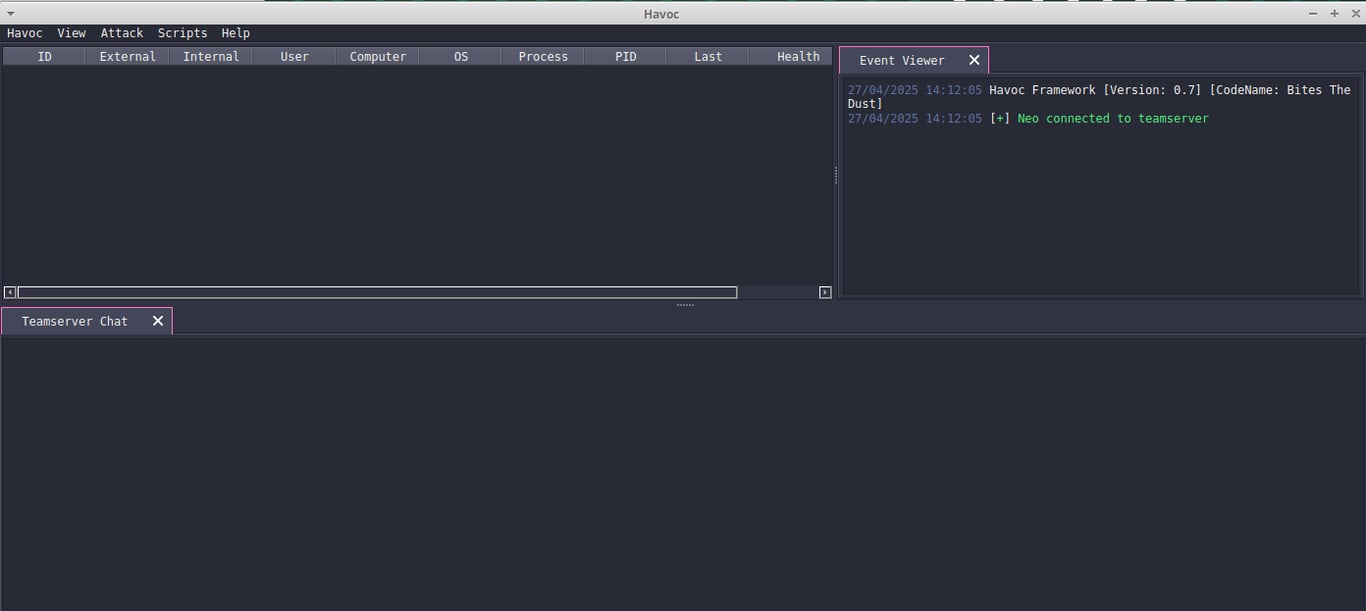Click the left scroll arrow of the session table
Screen dimensions: 1366x611
(9, 292)
